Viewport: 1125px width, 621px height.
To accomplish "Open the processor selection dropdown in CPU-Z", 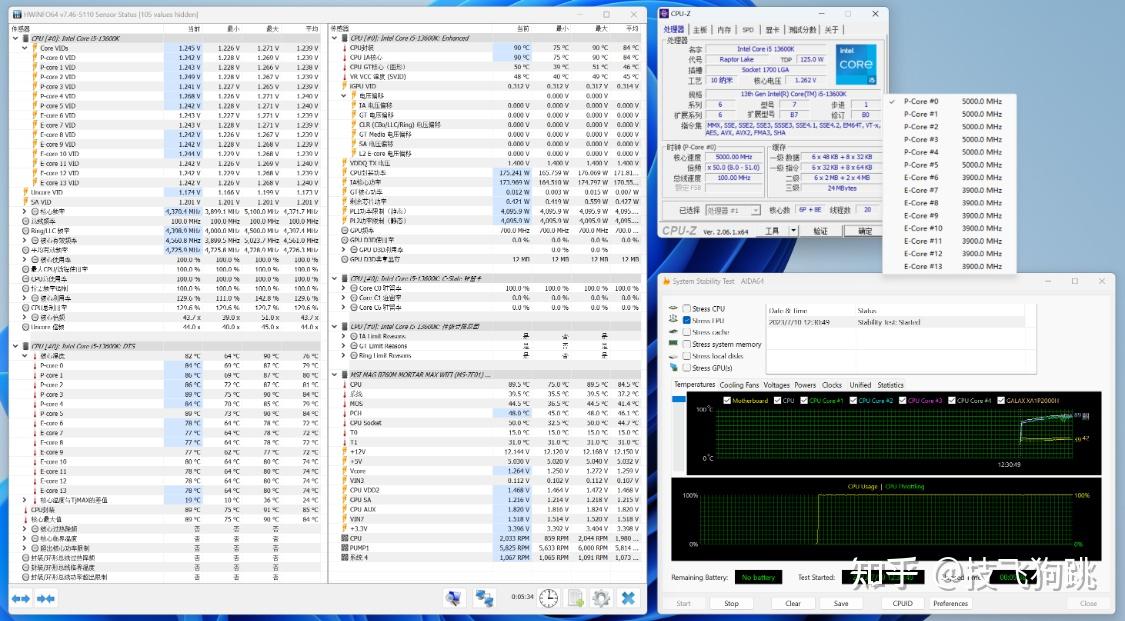I will tap(733, 210).
